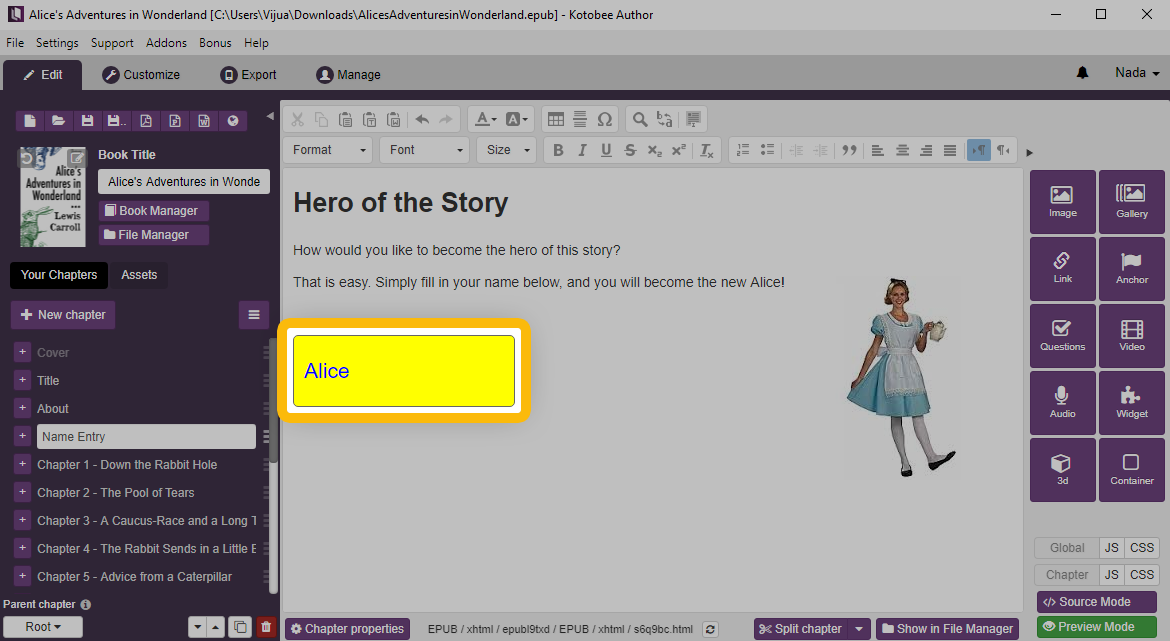Open the Addons menu
This screenshot has width=1170, height=641.
pos(166,43)
